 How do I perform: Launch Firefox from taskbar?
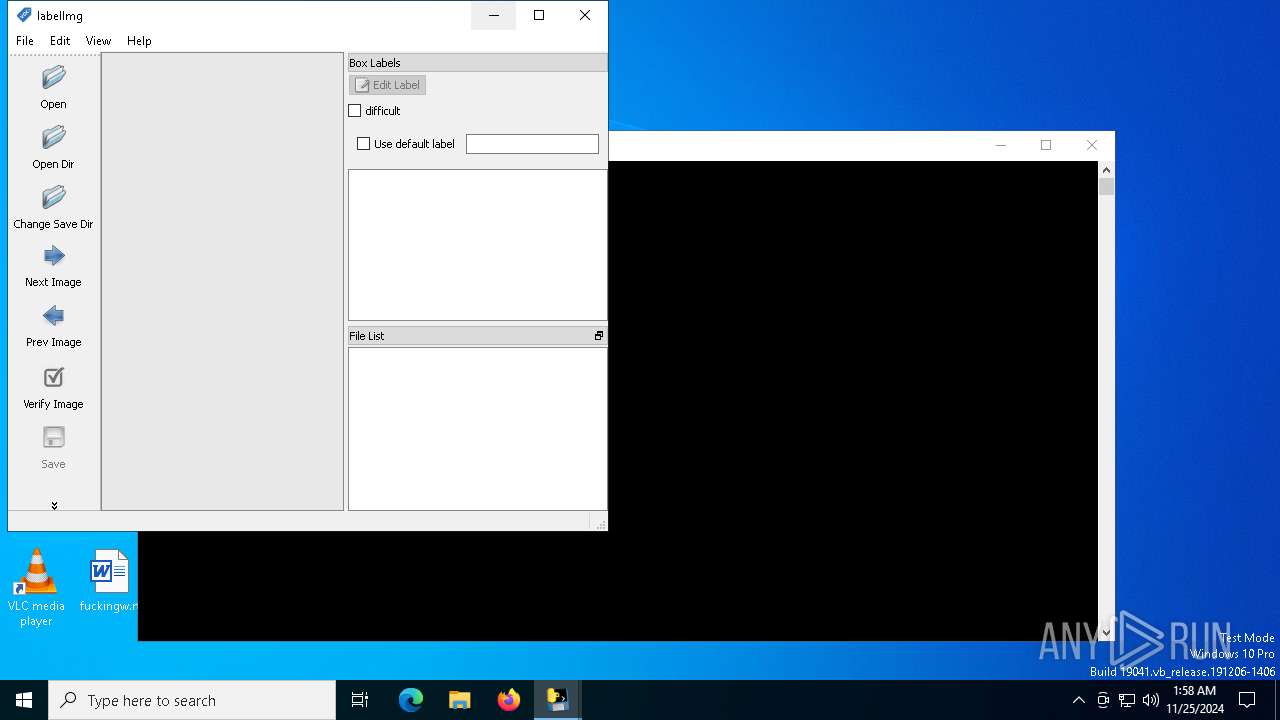[x=509, y=700]
